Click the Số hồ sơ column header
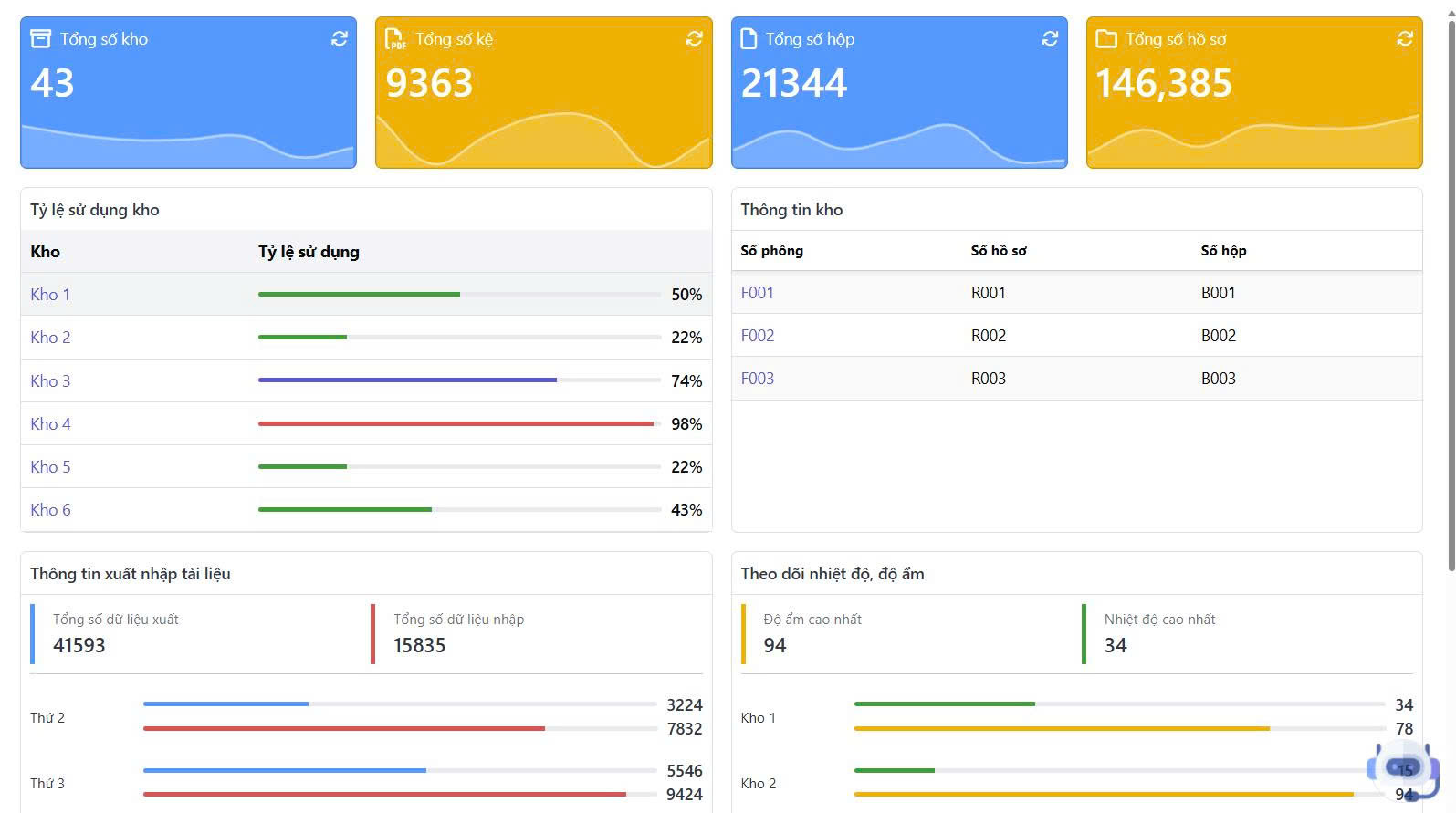This screenshot has height=813, width=1456. [x=998, y=251]
